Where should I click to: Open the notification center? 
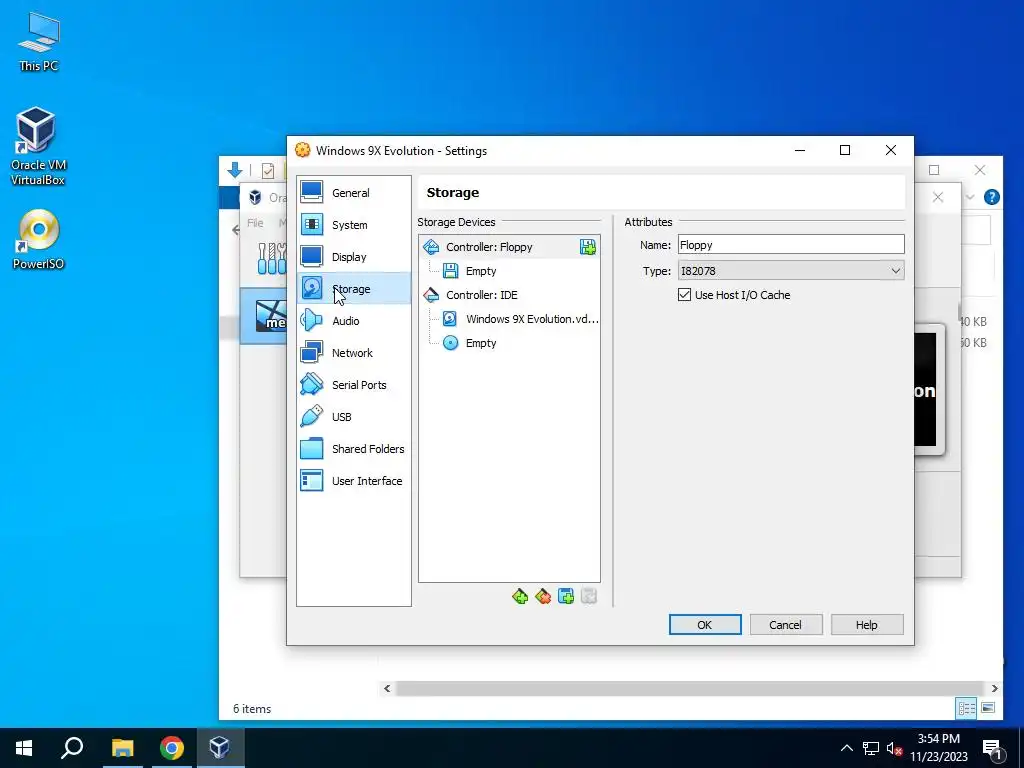[992, 750]
